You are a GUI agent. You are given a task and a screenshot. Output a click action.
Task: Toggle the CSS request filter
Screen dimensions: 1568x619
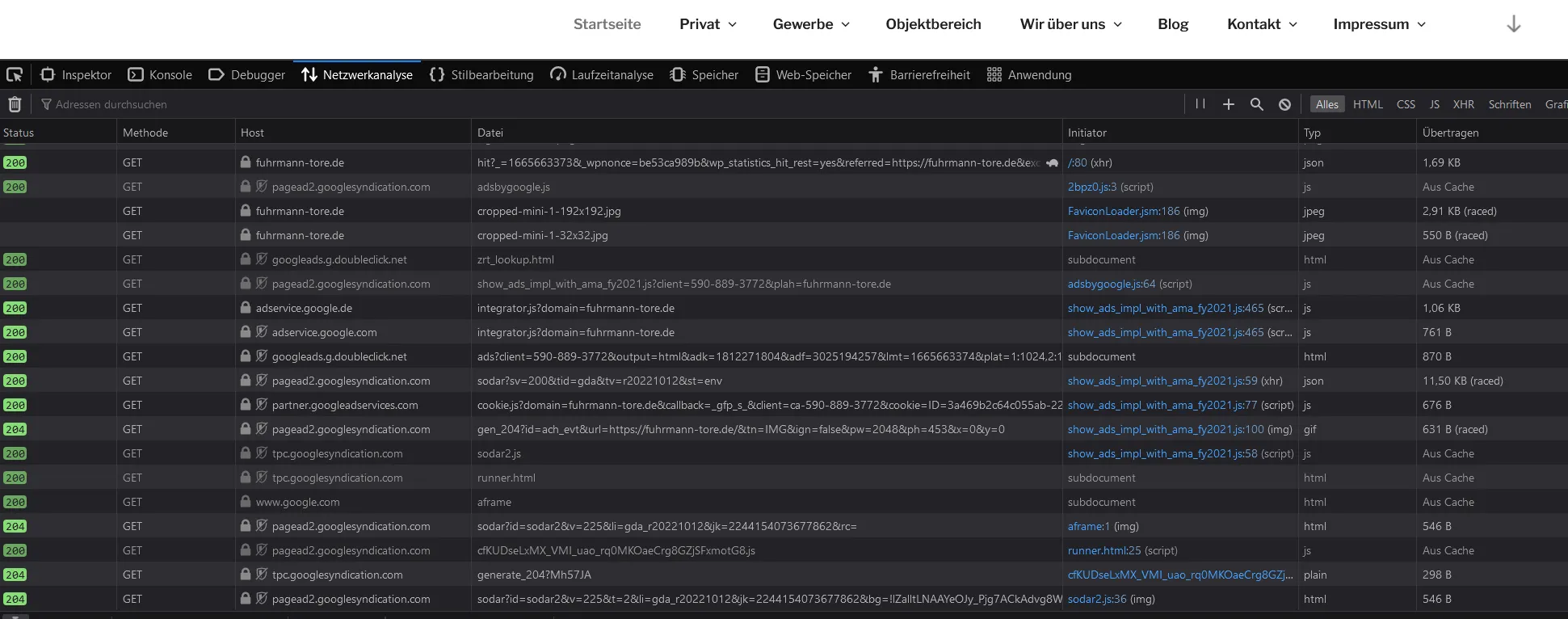[1406, 104]
